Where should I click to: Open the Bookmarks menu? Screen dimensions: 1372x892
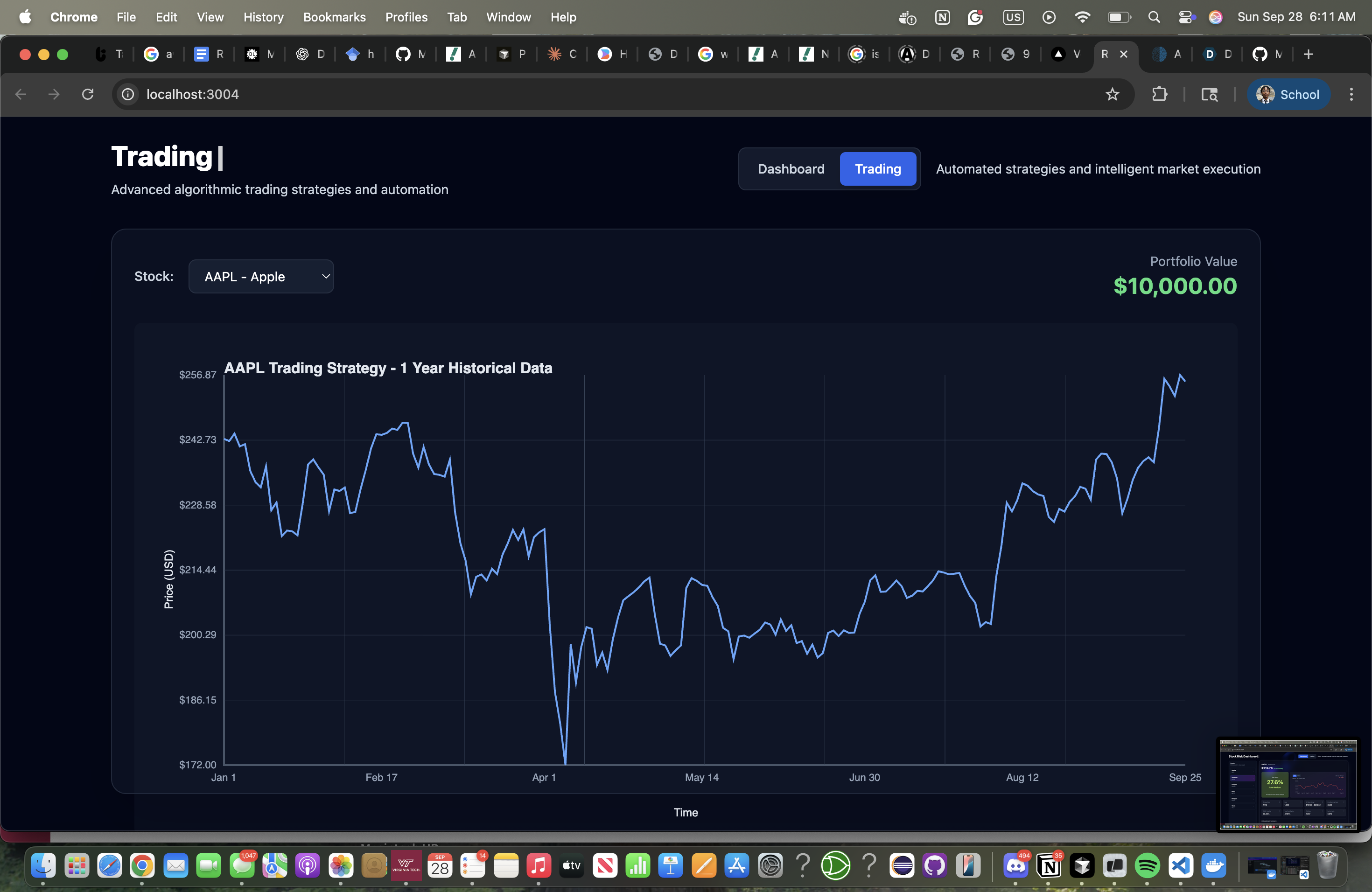pos(334,17)
